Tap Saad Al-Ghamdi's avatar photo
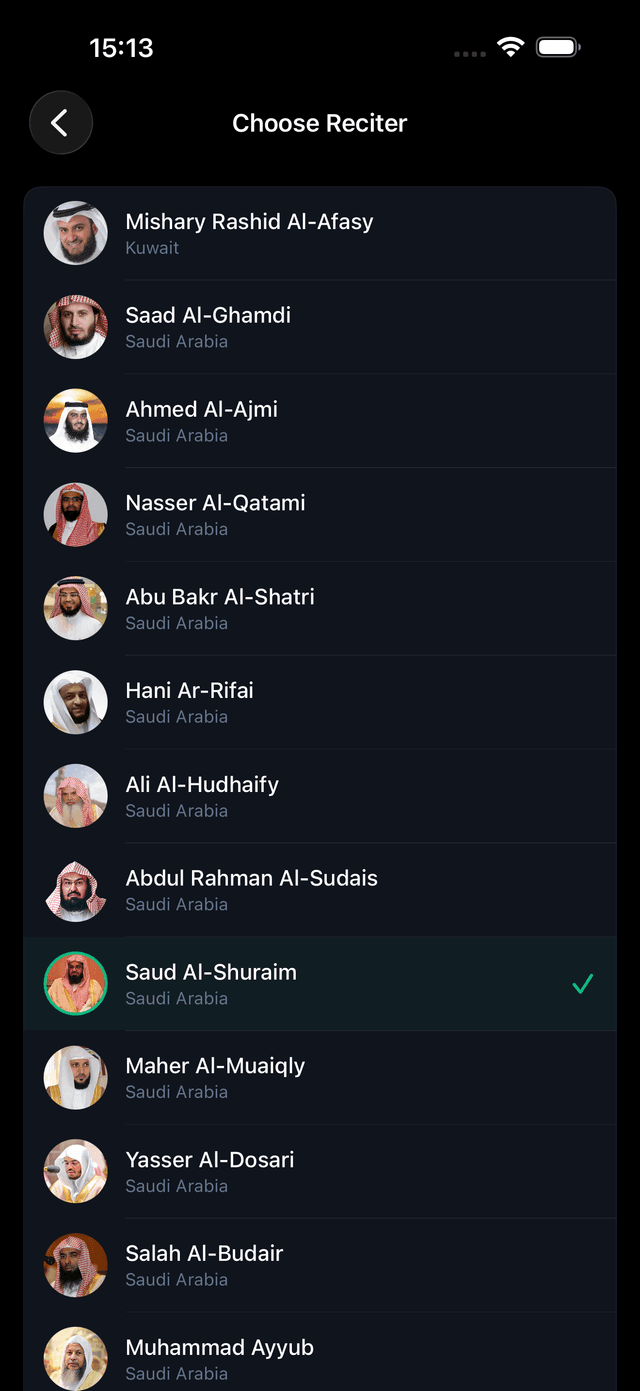Screen dimensions: 640x1391 75,326
